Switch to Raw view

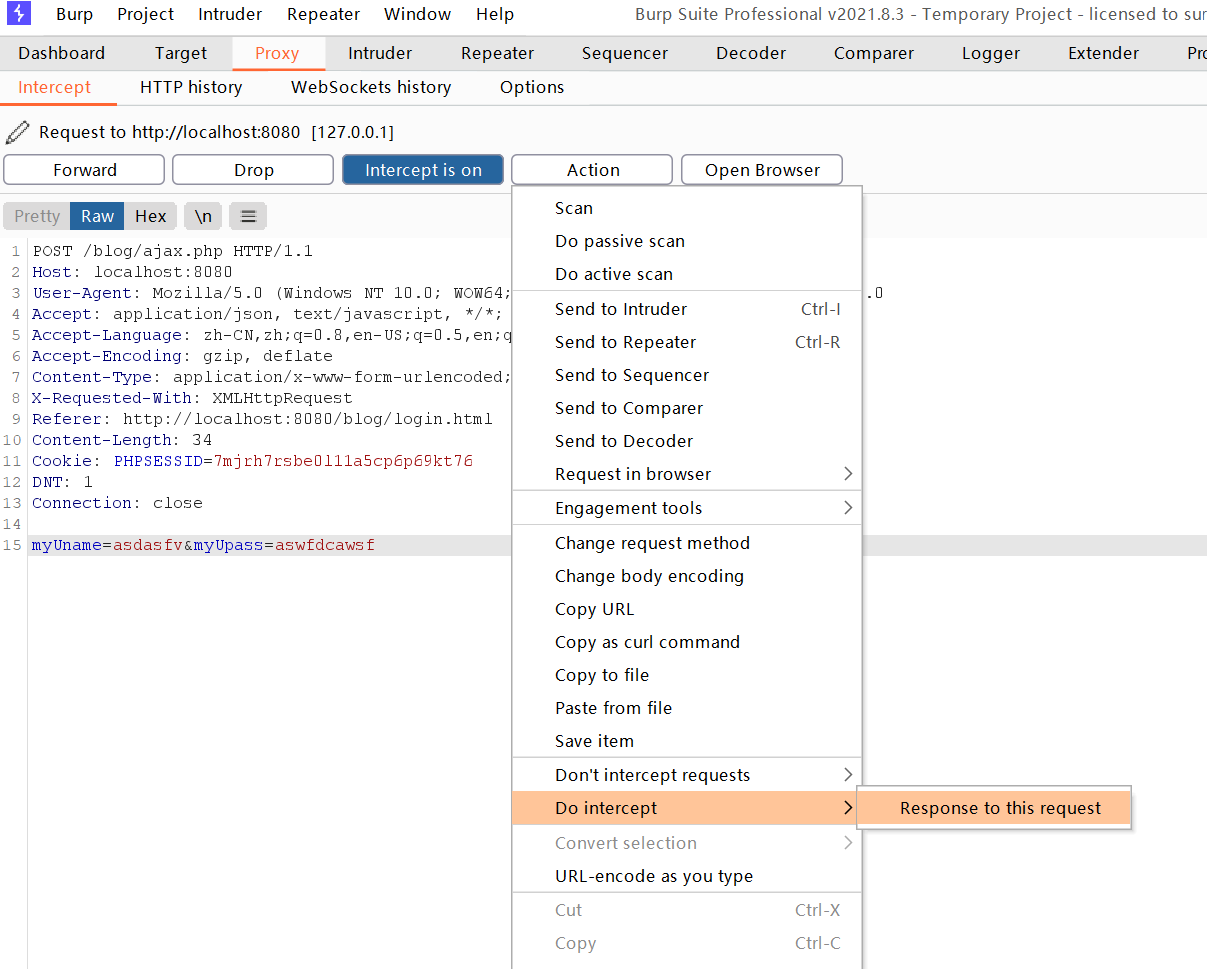(98, 216)
